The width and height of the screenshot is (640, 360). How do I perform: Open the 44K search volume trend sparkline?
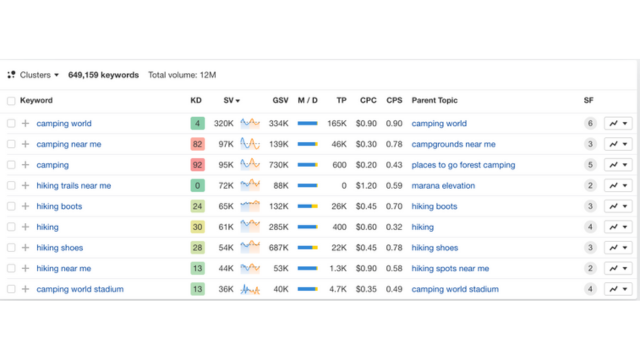[x=250, y=268]
